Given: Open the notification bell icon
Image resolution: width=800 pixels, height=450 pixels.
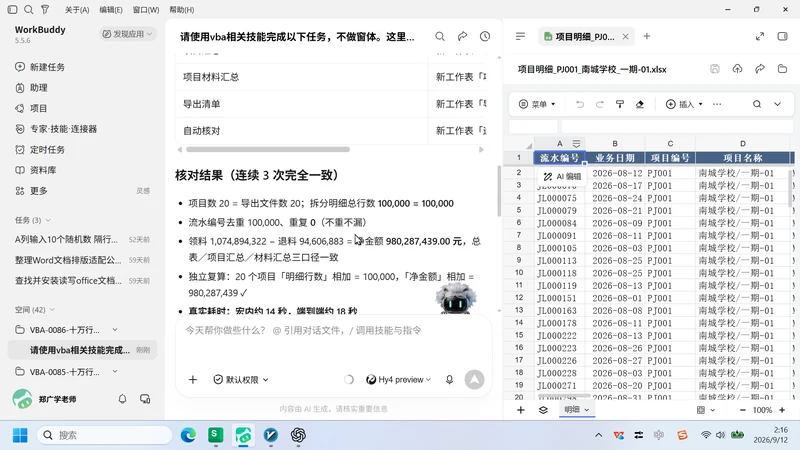Looking at the screenshot, I should coord(122,399).
